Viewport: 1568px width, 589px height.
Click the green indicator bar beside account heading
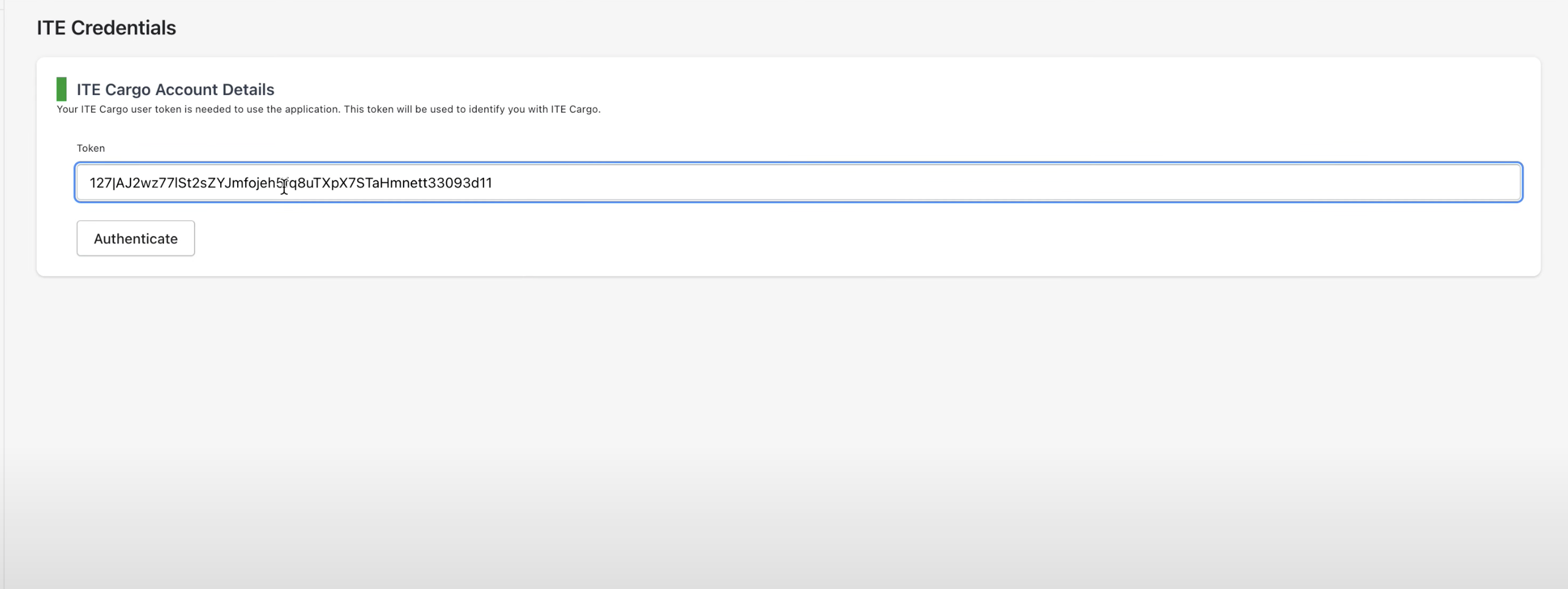[62, 89]
